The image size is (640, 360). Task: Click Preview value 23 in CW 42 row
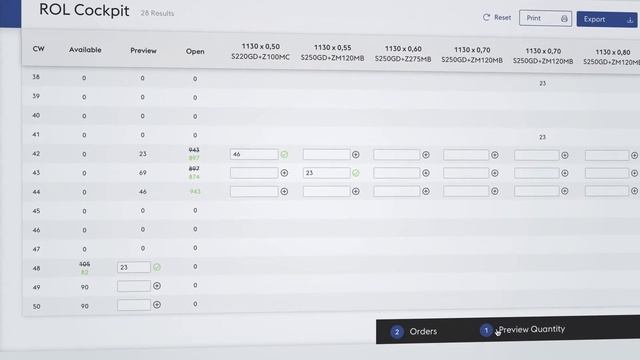(x=142, y=154)
